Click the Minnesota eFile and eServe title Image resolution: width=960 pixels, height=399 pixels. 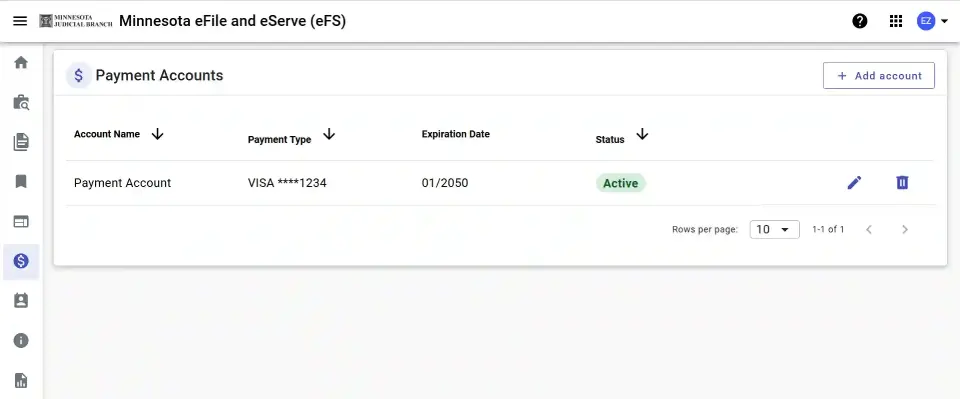click(233, 21)
